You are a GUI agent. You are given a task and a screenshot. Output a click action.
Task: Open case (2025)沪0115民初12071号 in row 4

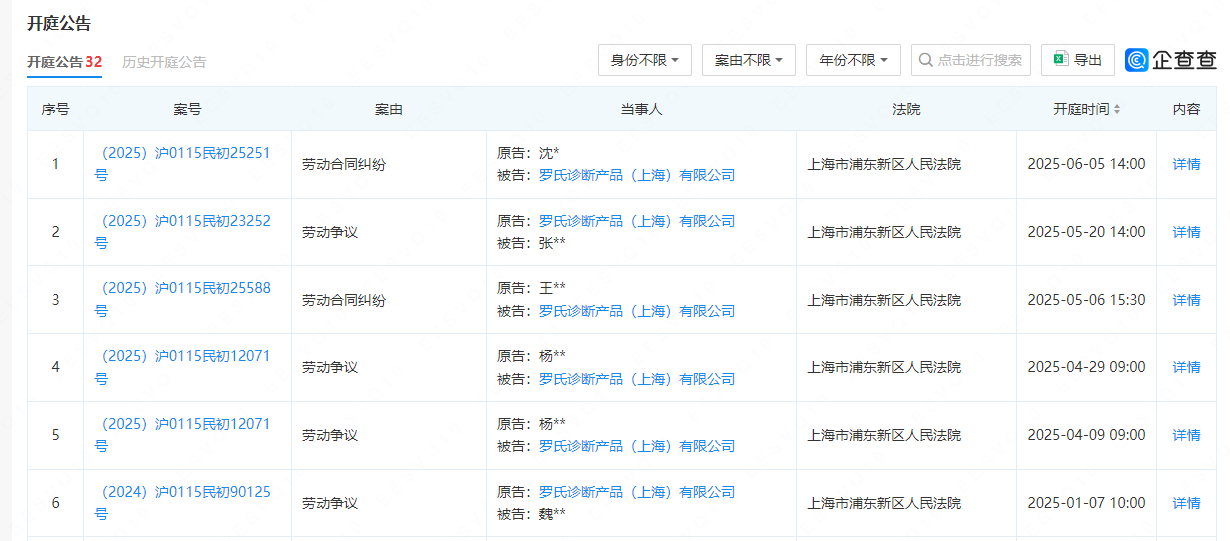182,367
